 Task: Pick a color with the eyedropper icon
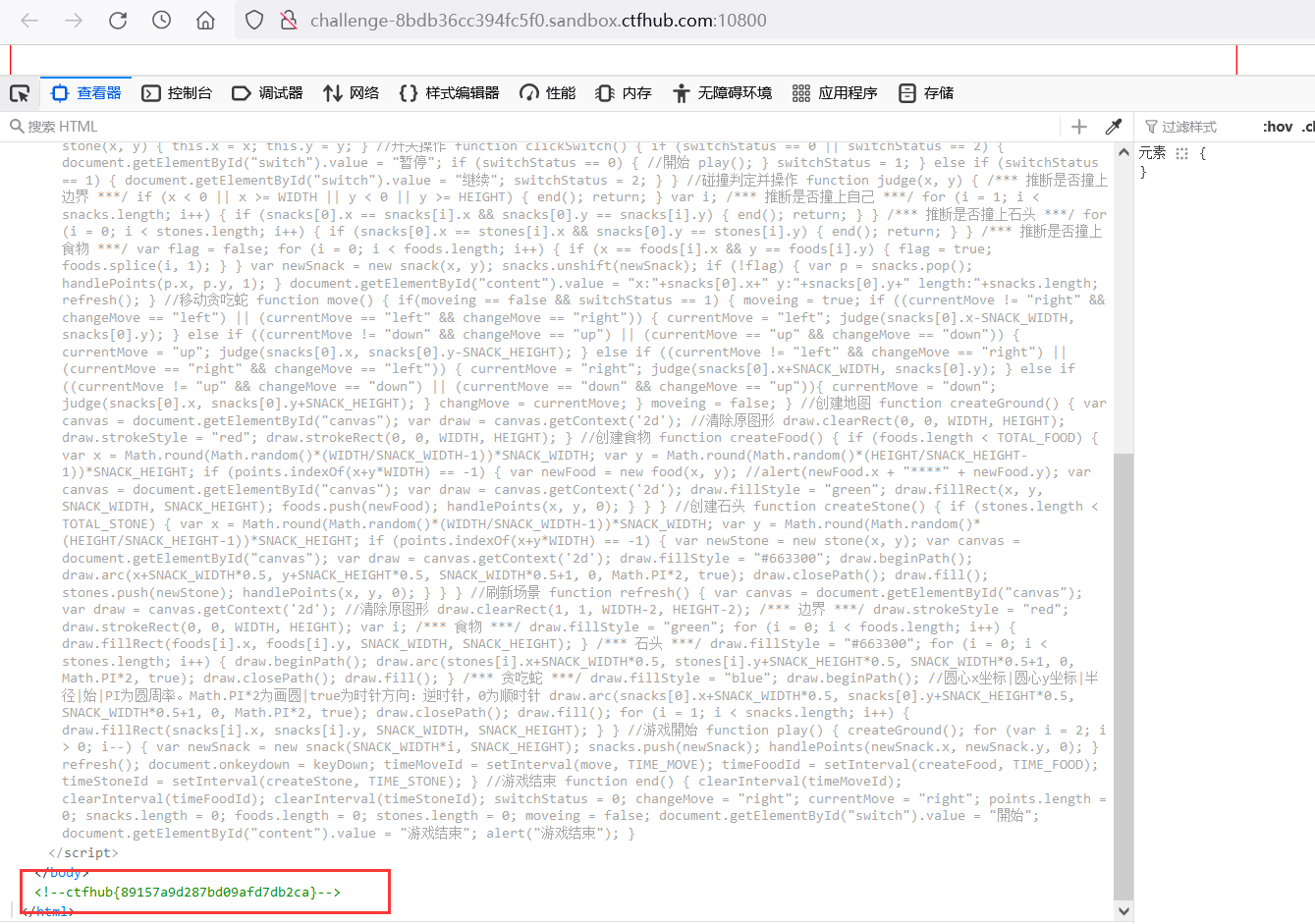1114,127
